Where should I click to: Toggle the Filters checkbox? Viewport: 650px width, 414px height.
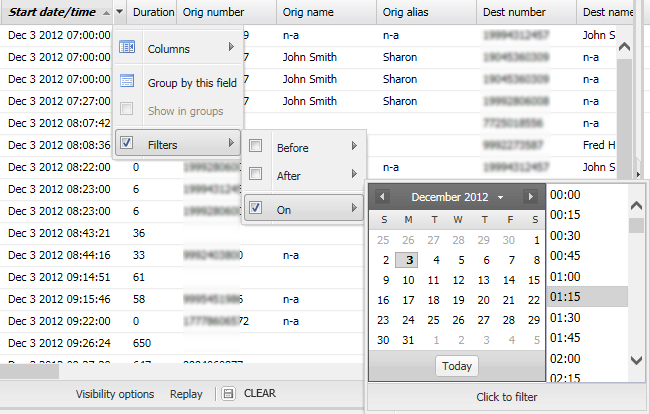[126, 144]
